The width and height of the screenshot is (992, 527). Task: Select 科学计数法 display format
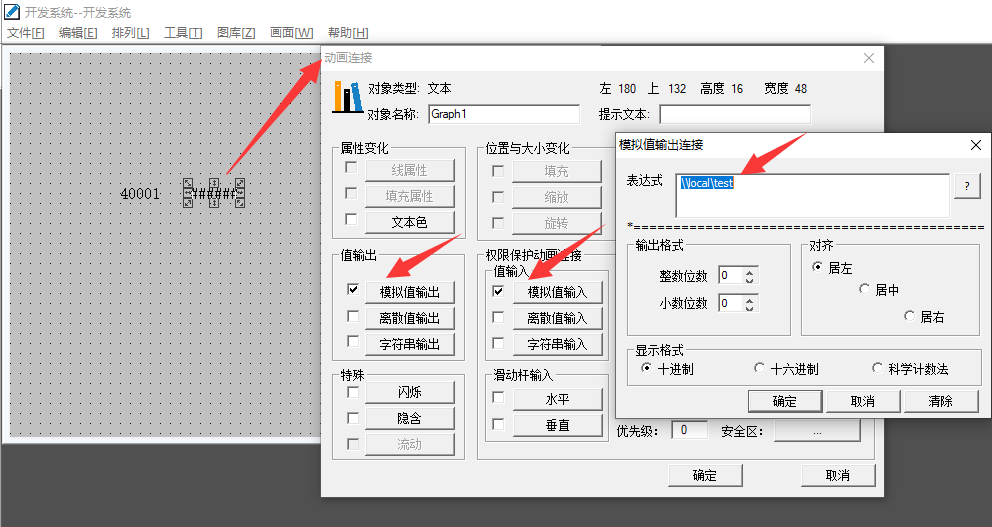(877, 369)
